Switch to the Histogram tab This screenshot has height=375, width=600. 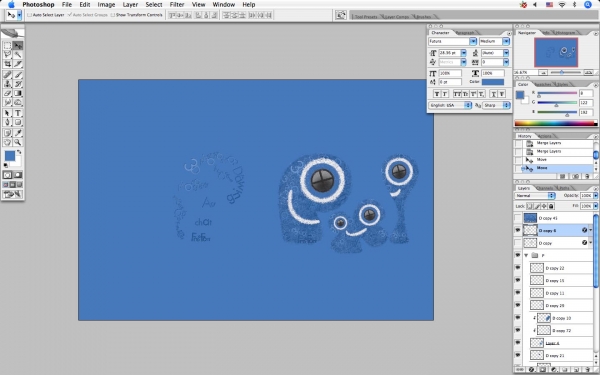[x=565, y=33]
